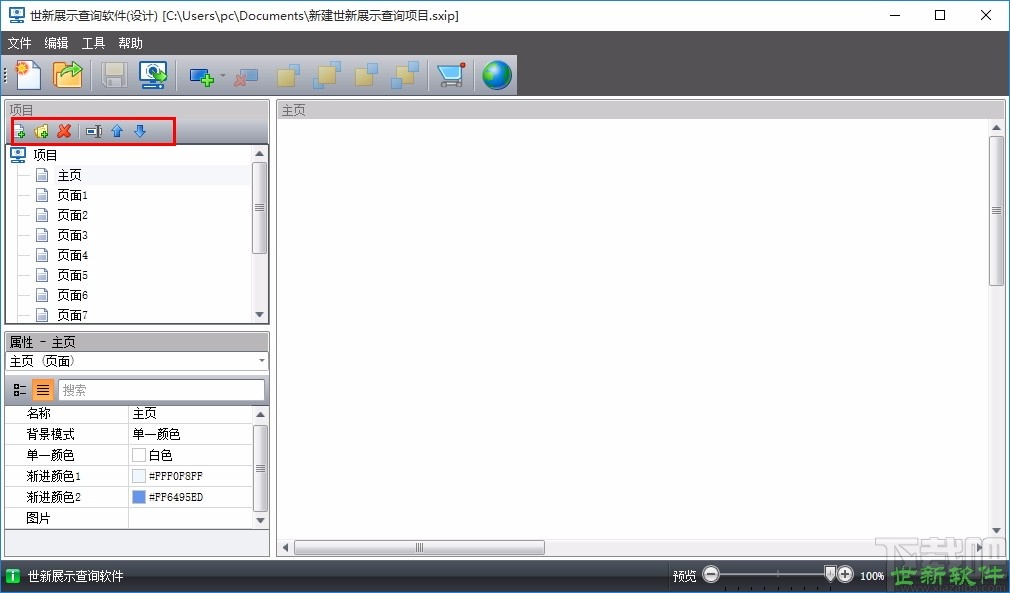Screen dimensions: 1010x593
Task: Zoom out with the minus button
Action: point(711,574)
